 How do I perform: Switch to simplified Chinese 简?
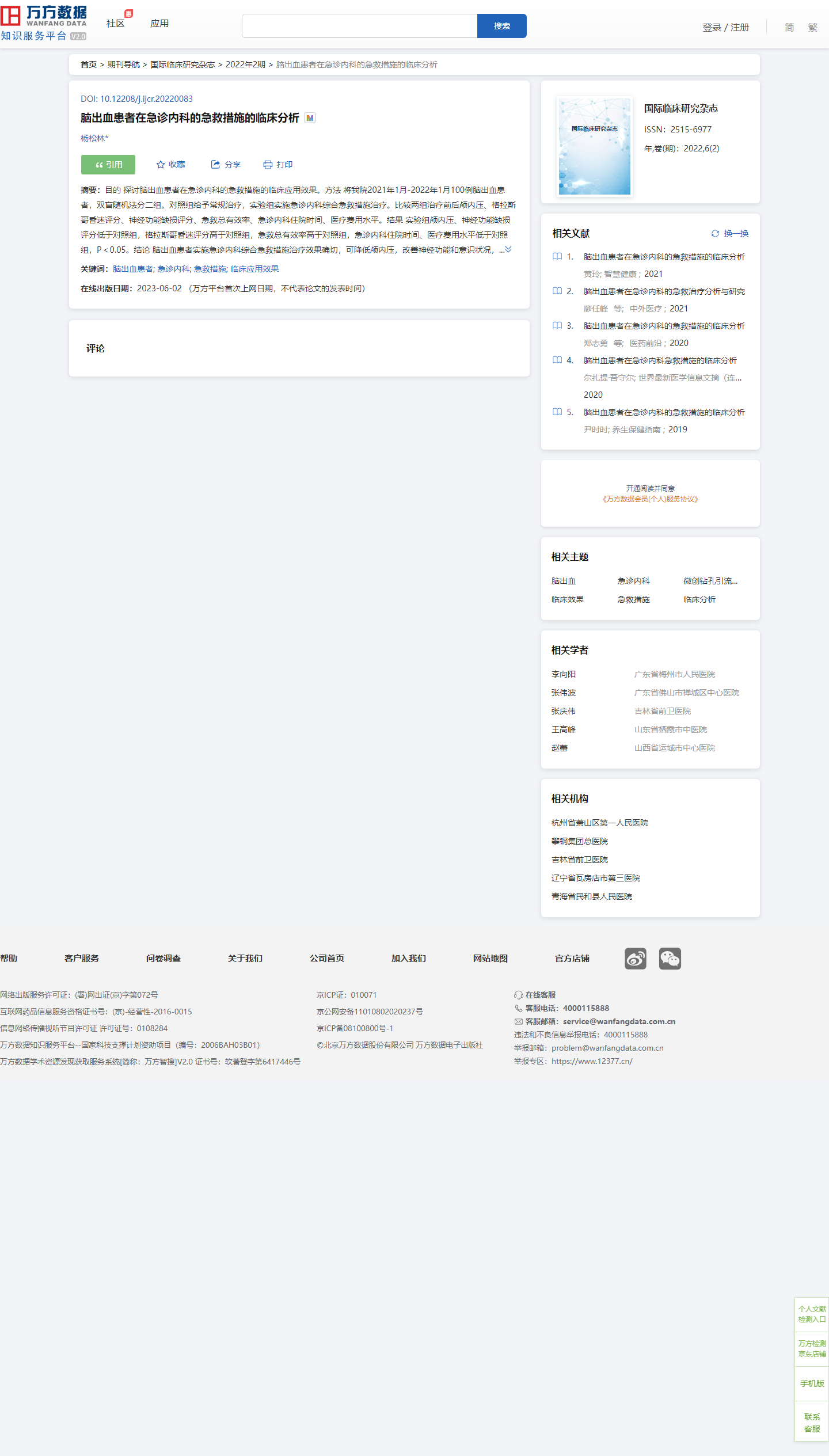789,27
